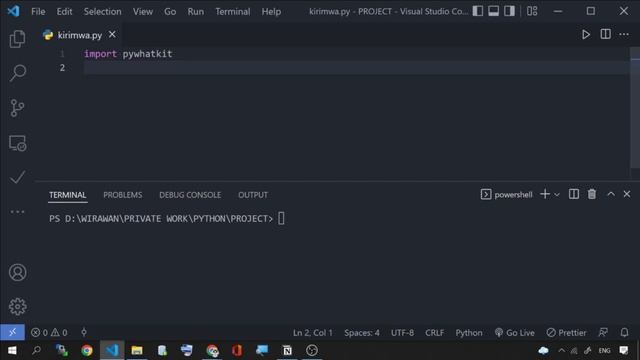
Task: Open the launch profile dropdown arrow
Action: (557, 195)
